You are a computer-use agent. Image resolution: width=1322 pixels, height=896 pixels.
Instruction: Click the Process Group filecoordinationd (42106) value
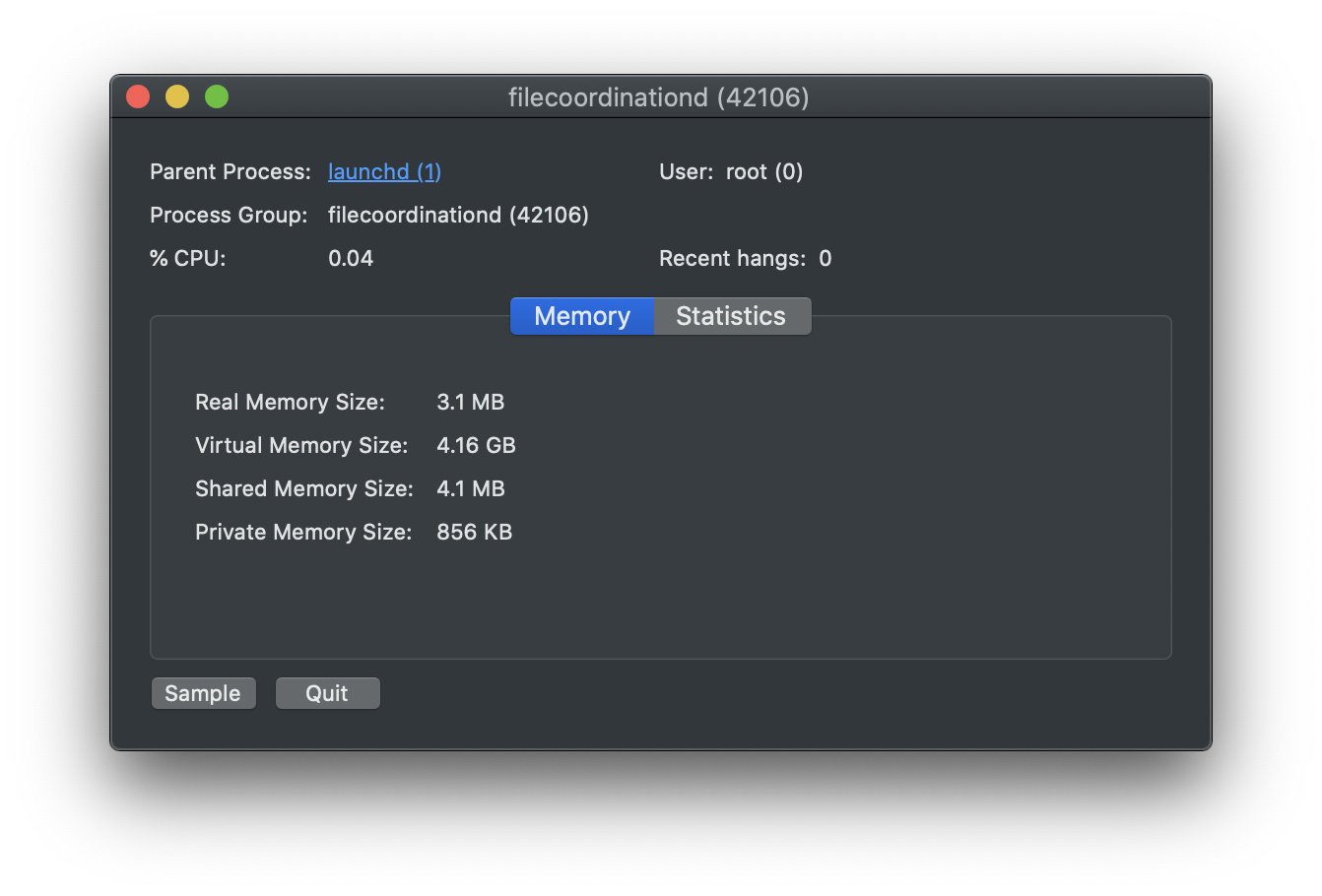point(458,215)
